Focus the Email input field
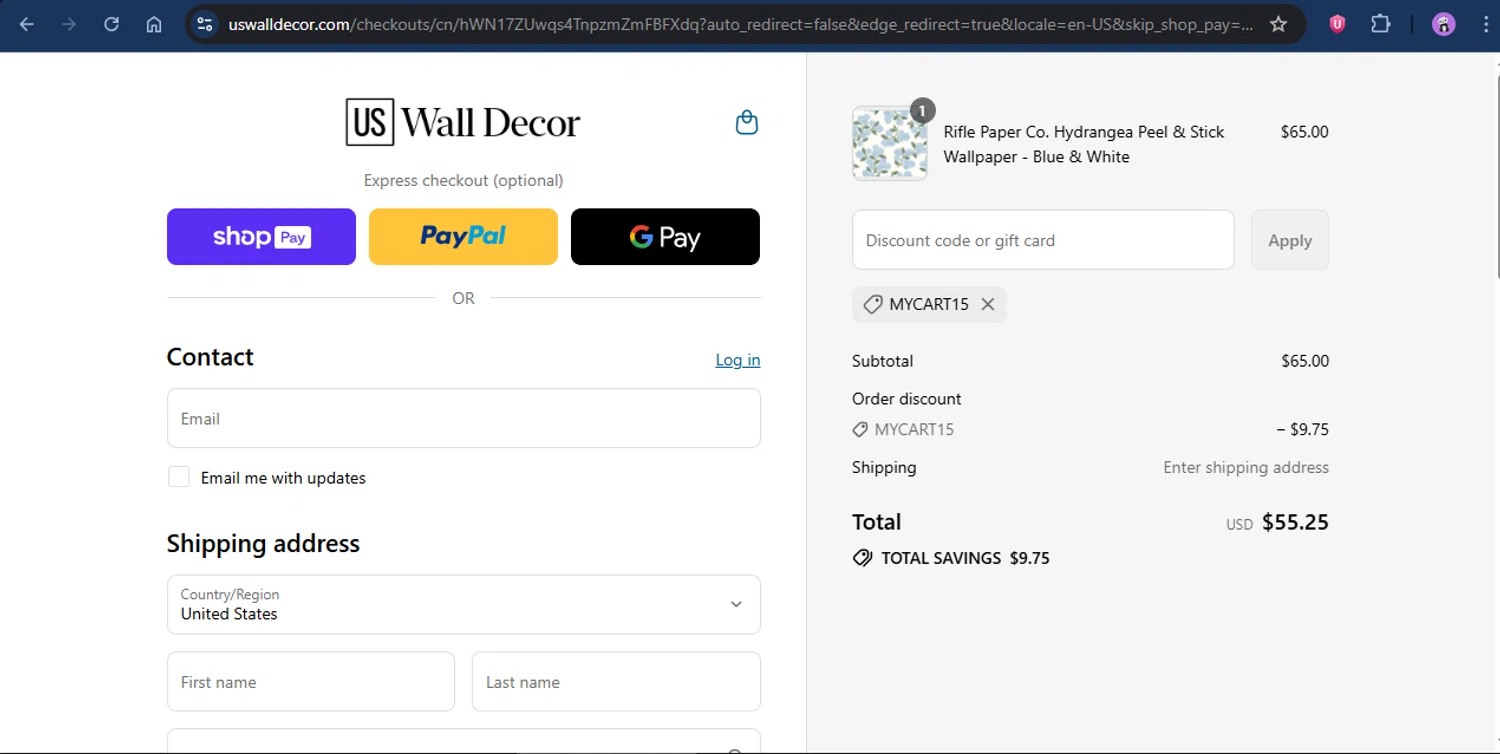This screenshot has width=1500, height=754. click(464, 418)
